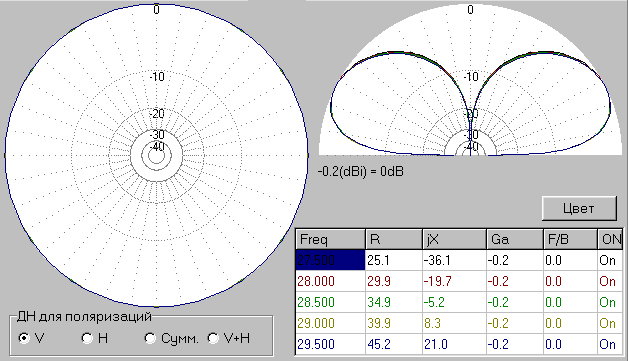The image size is (628, 361).
Task: Click the Ga column header
Action: pyautogui.click(x=515, y=239)
